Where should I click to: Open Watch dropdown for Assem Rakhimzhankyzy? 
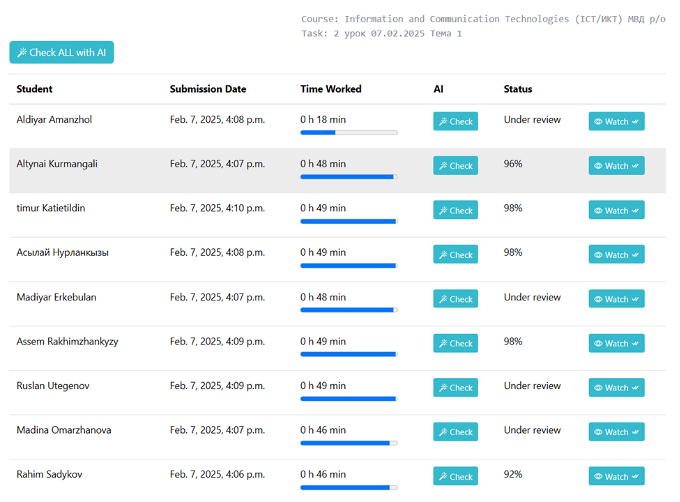point(616,343)
